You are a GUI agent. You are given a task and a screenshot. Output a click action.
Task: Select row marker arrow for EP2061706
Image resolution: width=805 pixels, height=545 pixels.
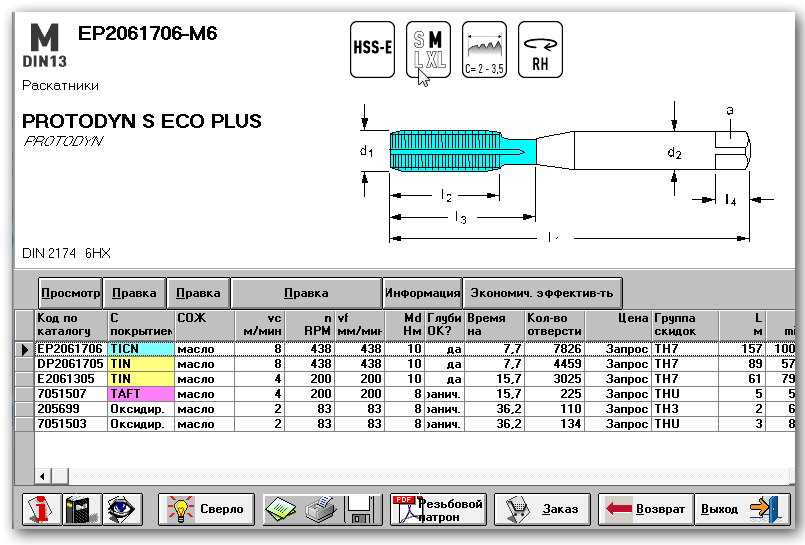[x=24, y=349]
